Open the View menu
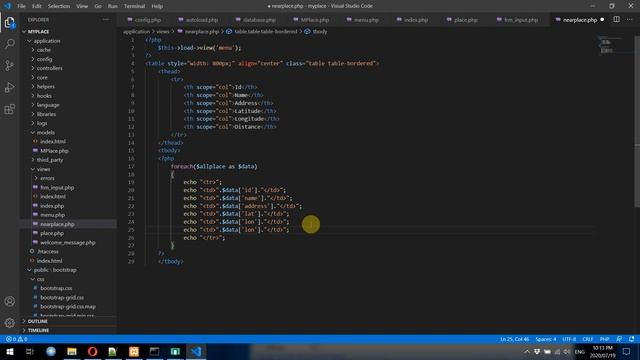640x360 pixels. tap(82, 6)
